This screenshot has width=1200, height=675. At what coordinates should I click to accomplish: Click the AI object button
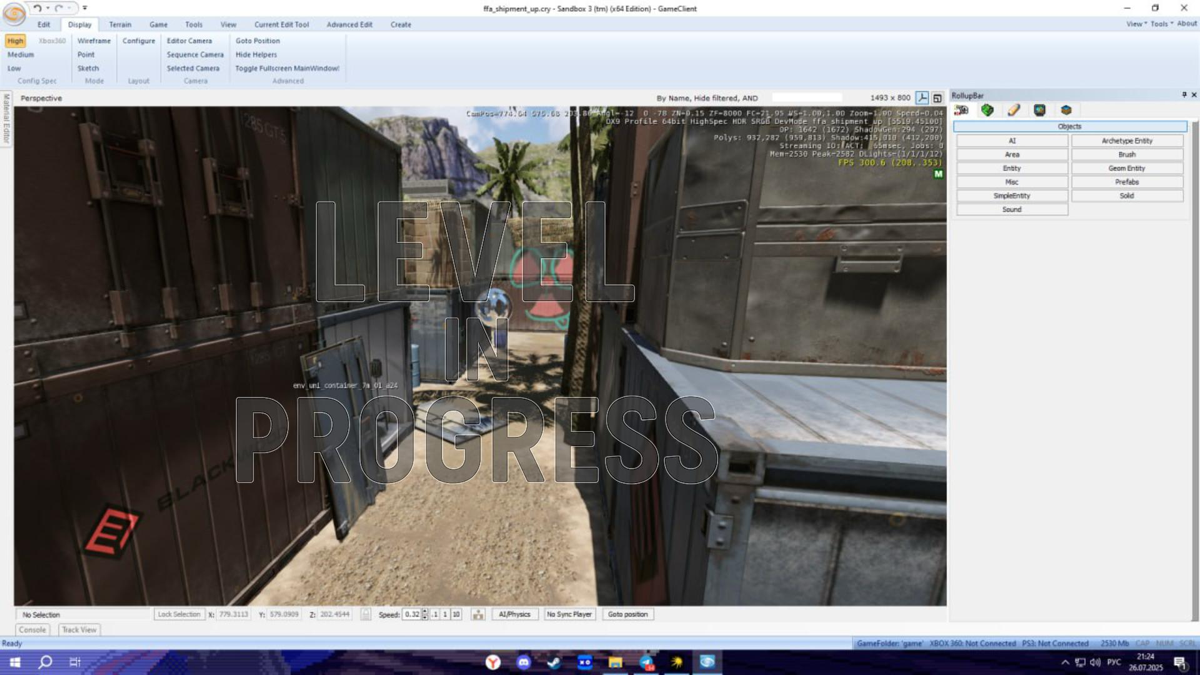point(1012,141)
